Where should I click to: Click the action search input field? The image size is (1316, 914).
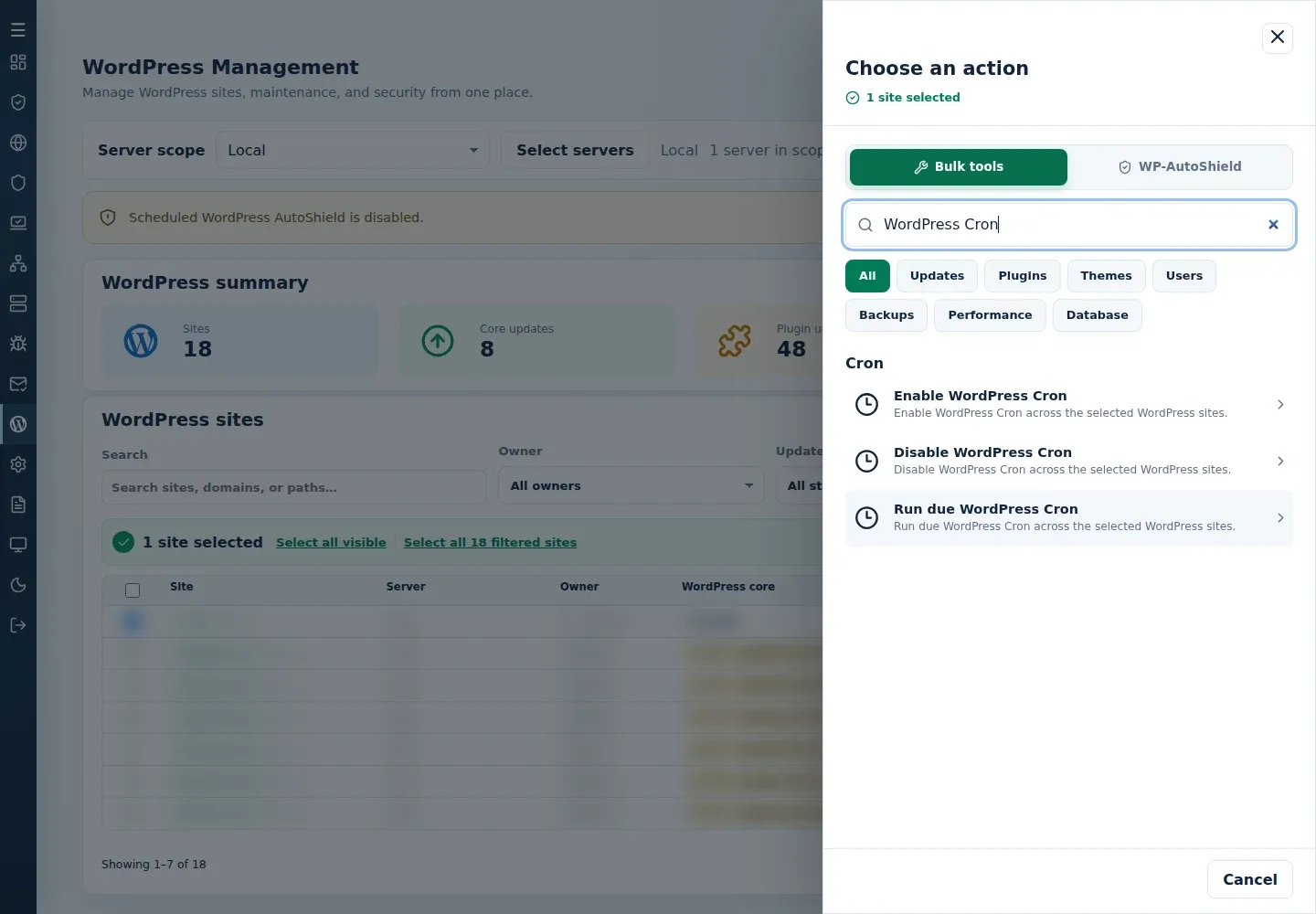[1069, 225]
